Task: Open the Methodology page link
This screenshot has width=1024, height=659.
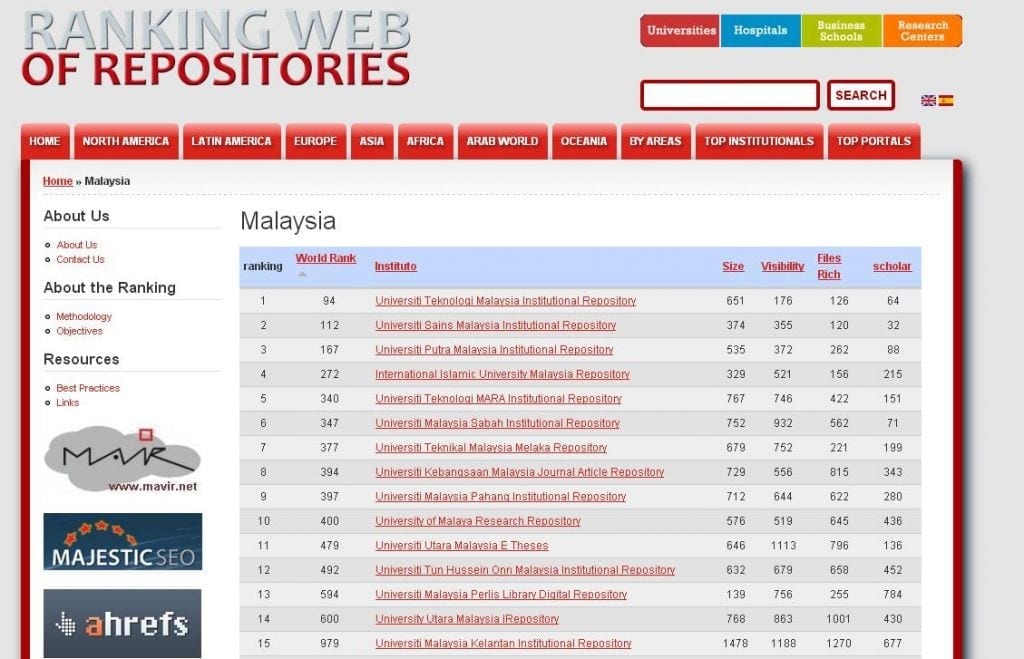Action: click(83, 316)
